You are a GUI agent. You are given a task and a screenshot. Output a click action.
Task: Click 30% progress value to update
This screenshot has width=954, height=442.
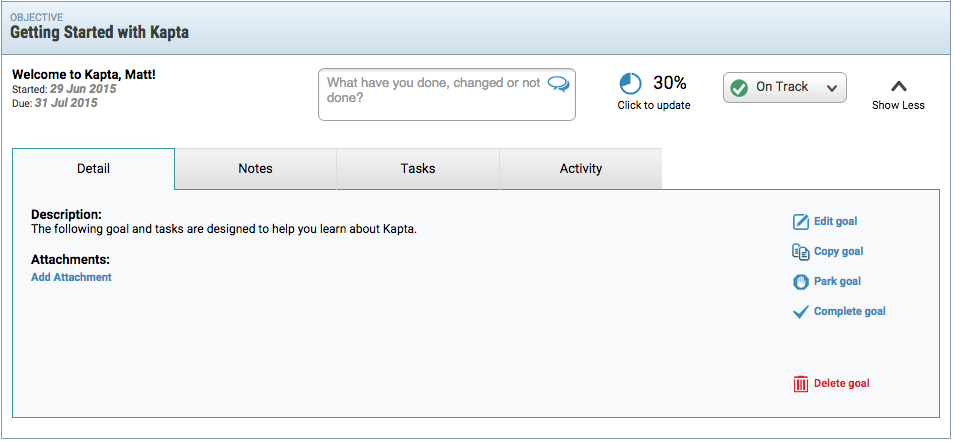pyautogui.click(x=670, y=83)
